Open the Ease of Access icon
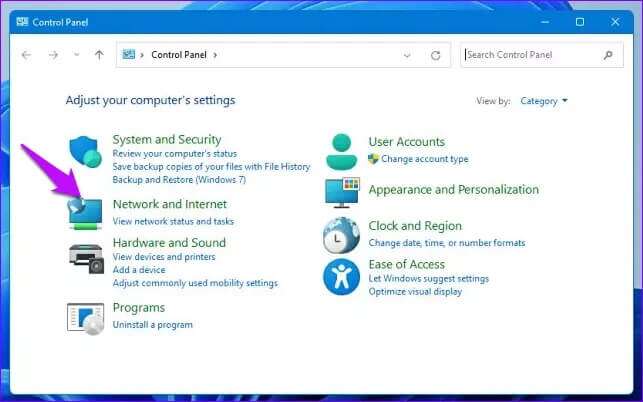Image resolution: width=643 pixels, height=402 pixels. click(341, 277)
